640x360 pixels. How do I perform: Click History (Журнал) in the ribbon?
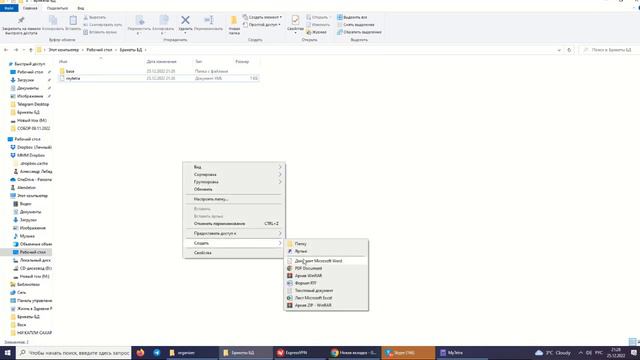(x=316, y=32)
